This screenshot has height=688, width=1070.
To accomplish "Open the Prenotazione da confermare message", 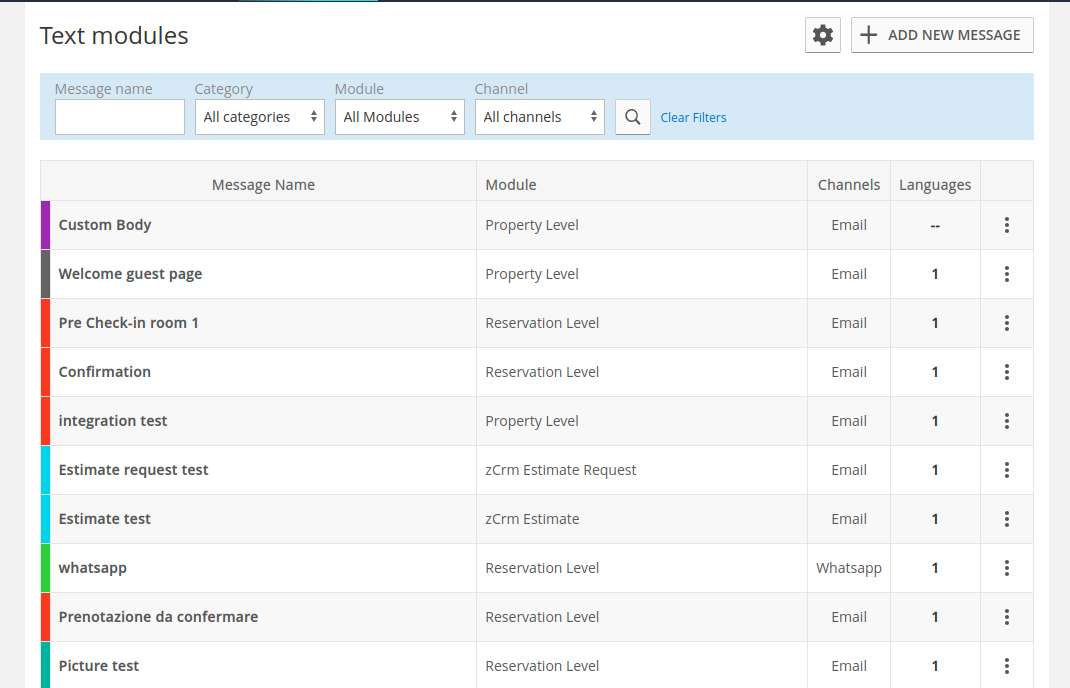I will click(158, 617).
